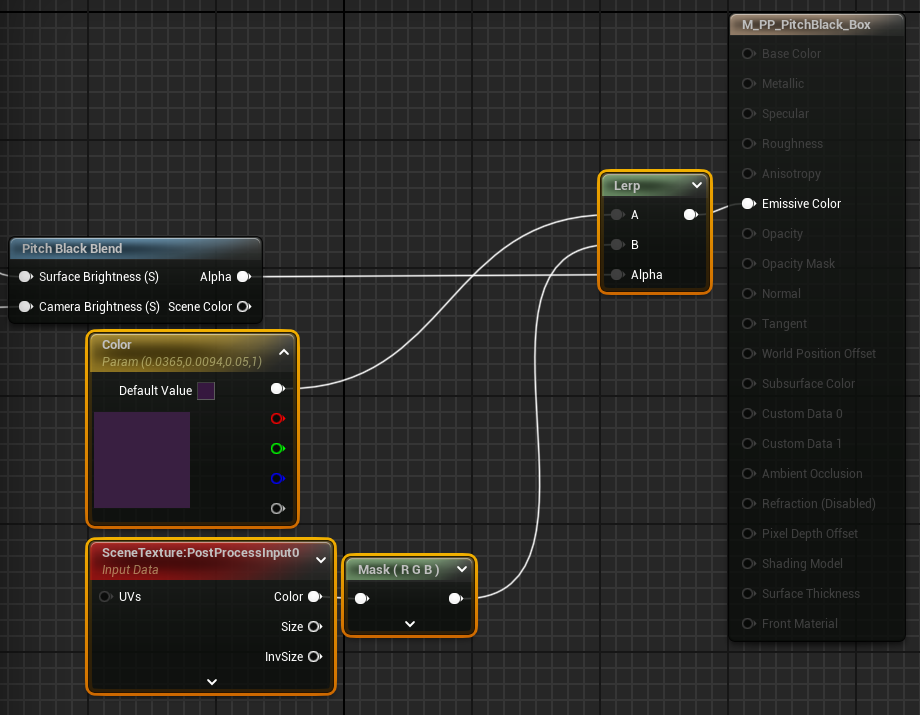Click the World Position Offset pin
Image resolution: width=920 pixels, height=715 pixels.
748,354
